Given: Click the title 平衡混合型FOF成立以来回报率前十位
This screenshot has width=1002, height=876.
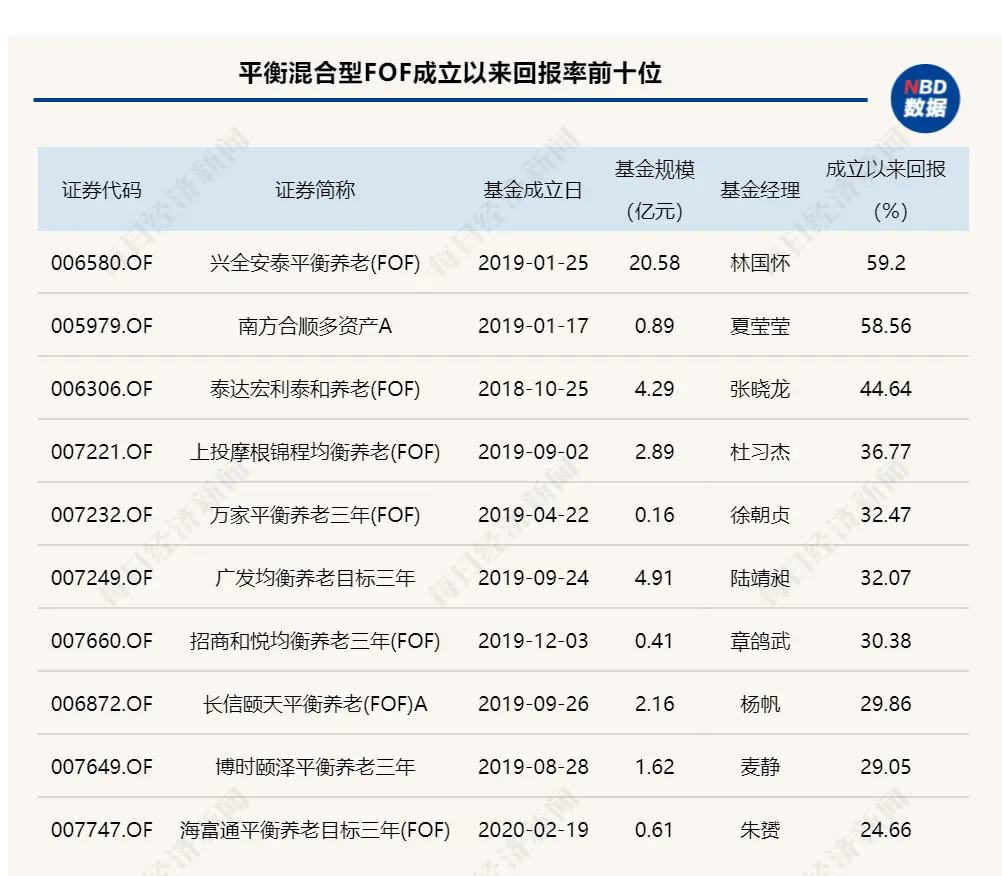Looking at the screenshot, I should coord(450,73).
